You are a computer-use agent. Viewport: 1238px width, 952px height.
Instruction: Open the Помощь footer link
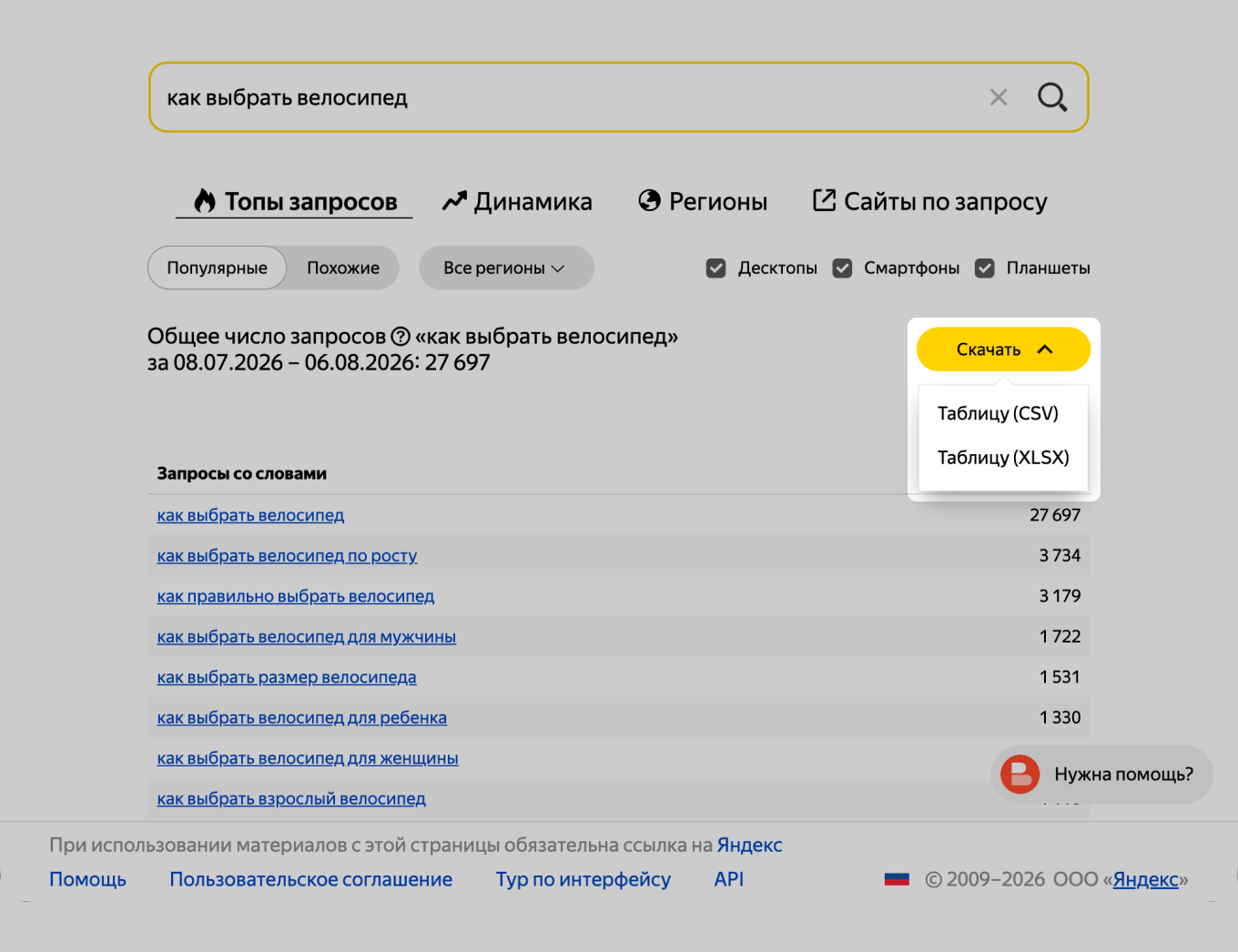[x=87, y=879]
